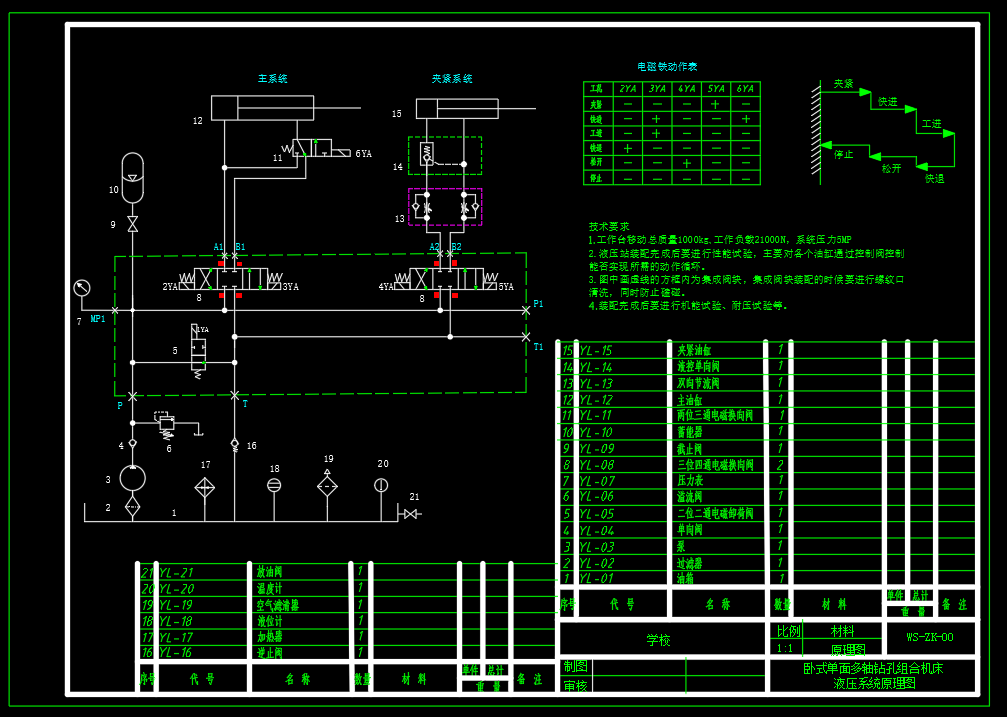Click the A1 port label

pyautogui.click(x=219, y=247)
